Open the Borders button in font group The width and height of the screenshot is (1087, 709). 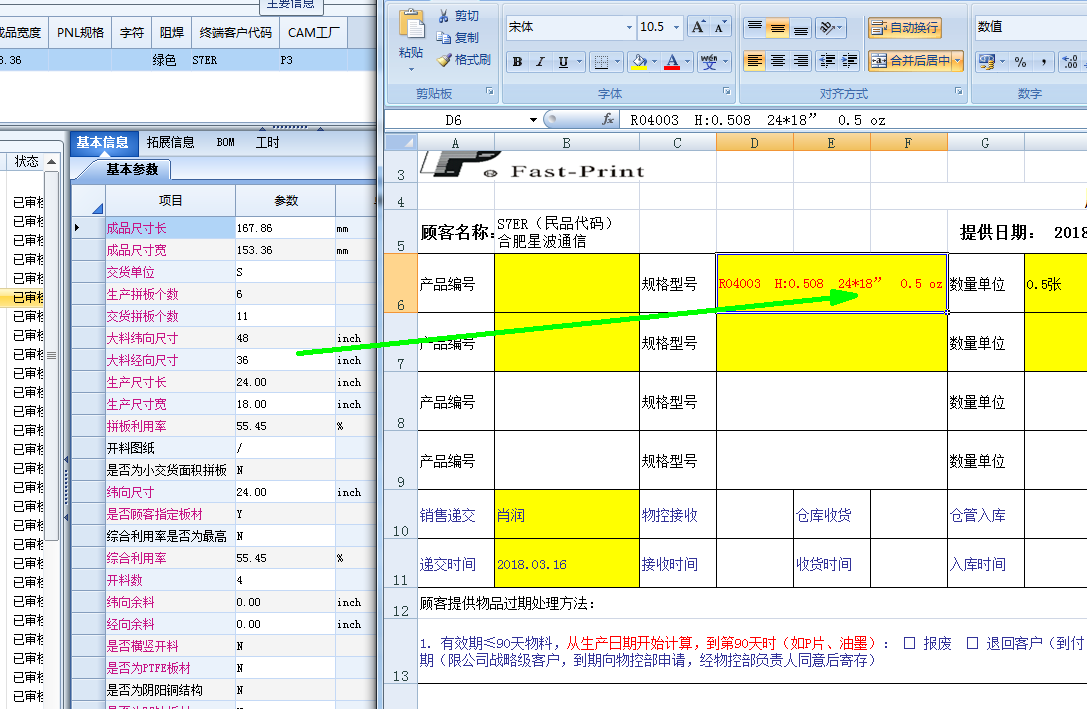click(601, 62)
